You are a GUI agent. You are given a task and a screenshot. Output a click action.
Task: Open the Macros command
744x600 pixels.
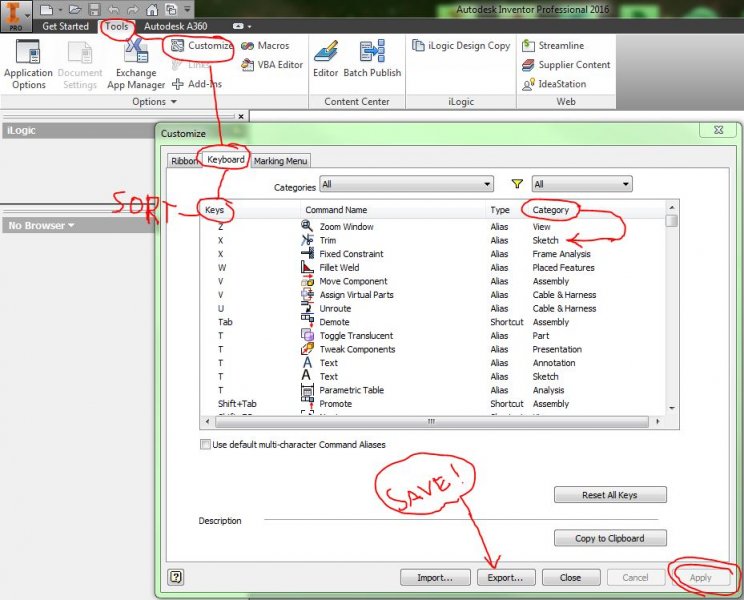tap(265, 46)
